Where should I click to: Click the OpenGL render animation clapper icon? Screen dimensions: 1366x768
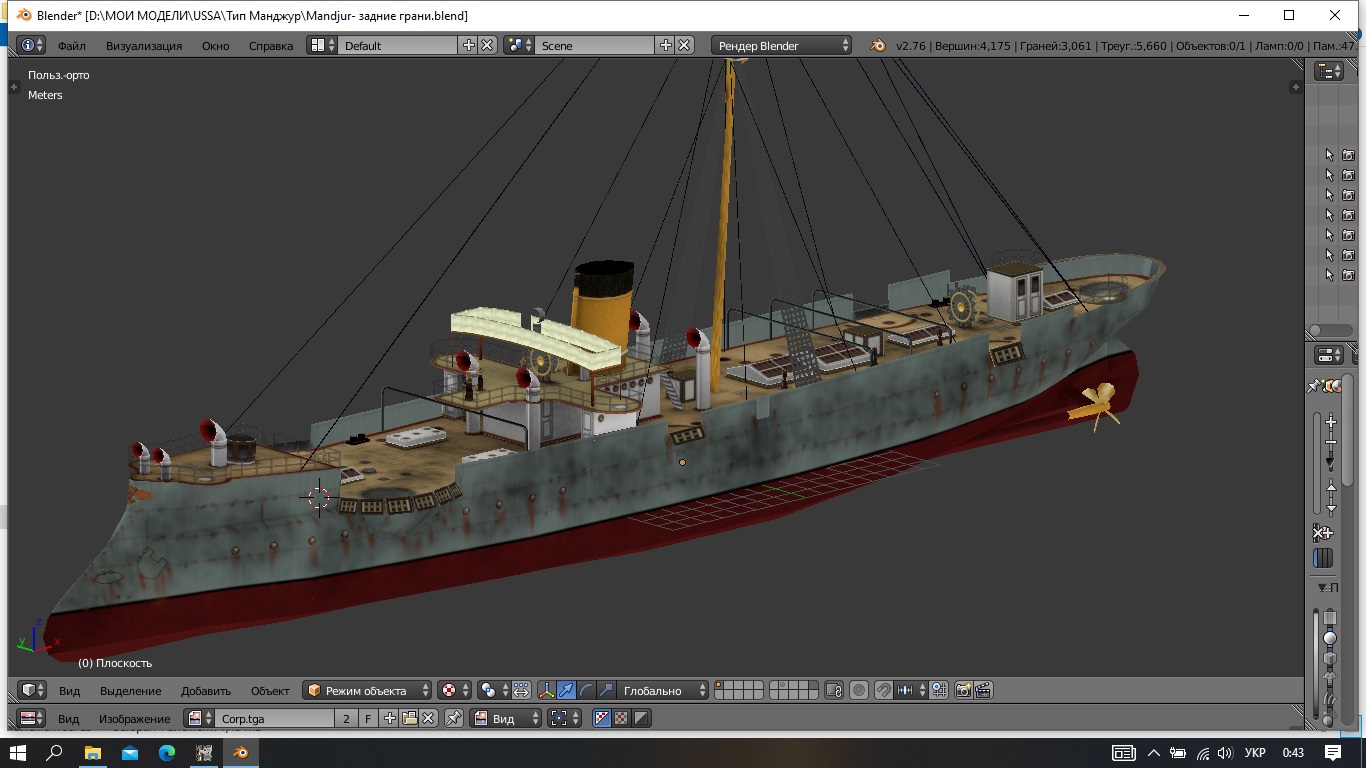(983, 690)
